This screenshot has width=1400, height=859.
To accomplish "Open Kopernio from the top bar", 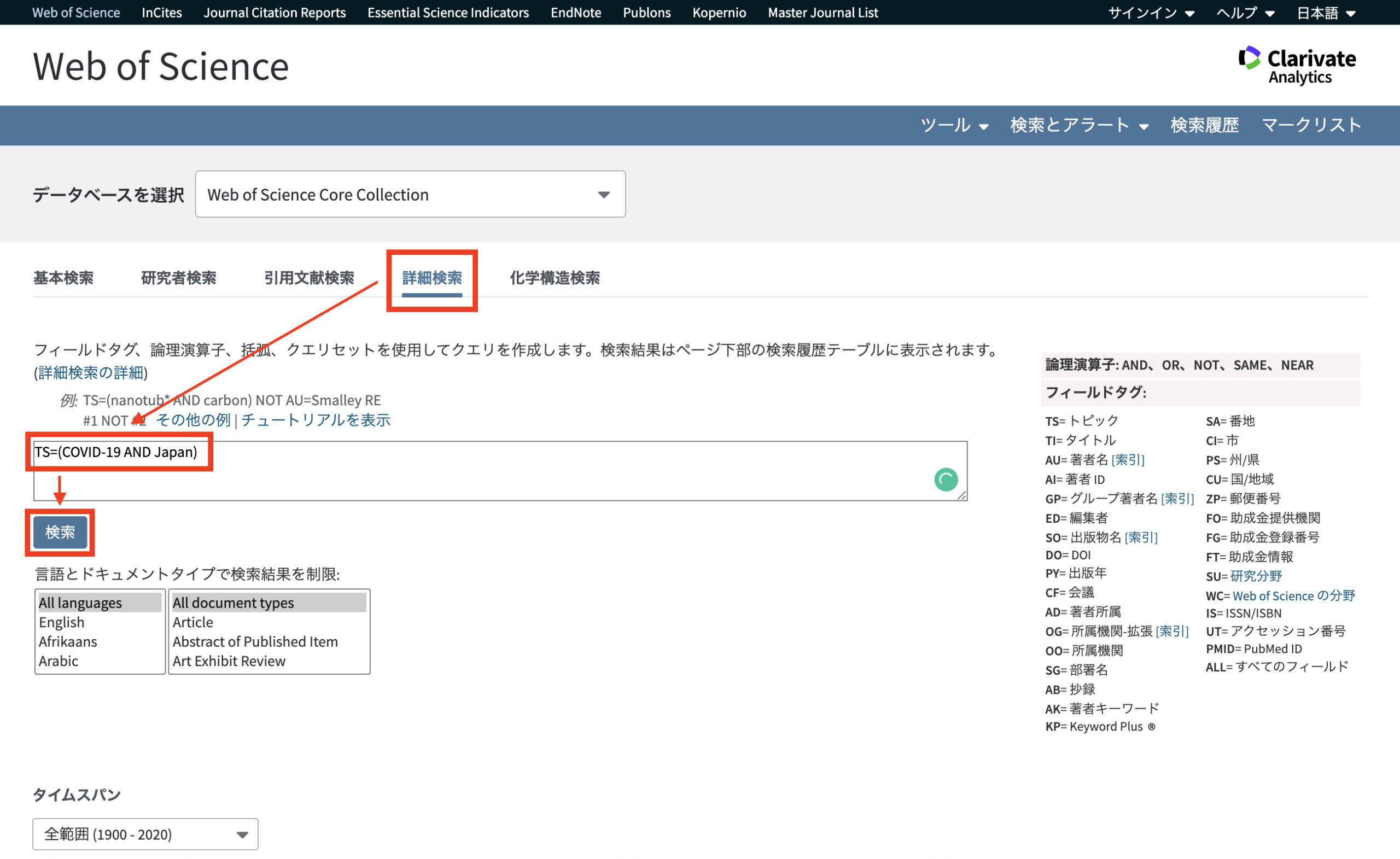I will [719, 13].
